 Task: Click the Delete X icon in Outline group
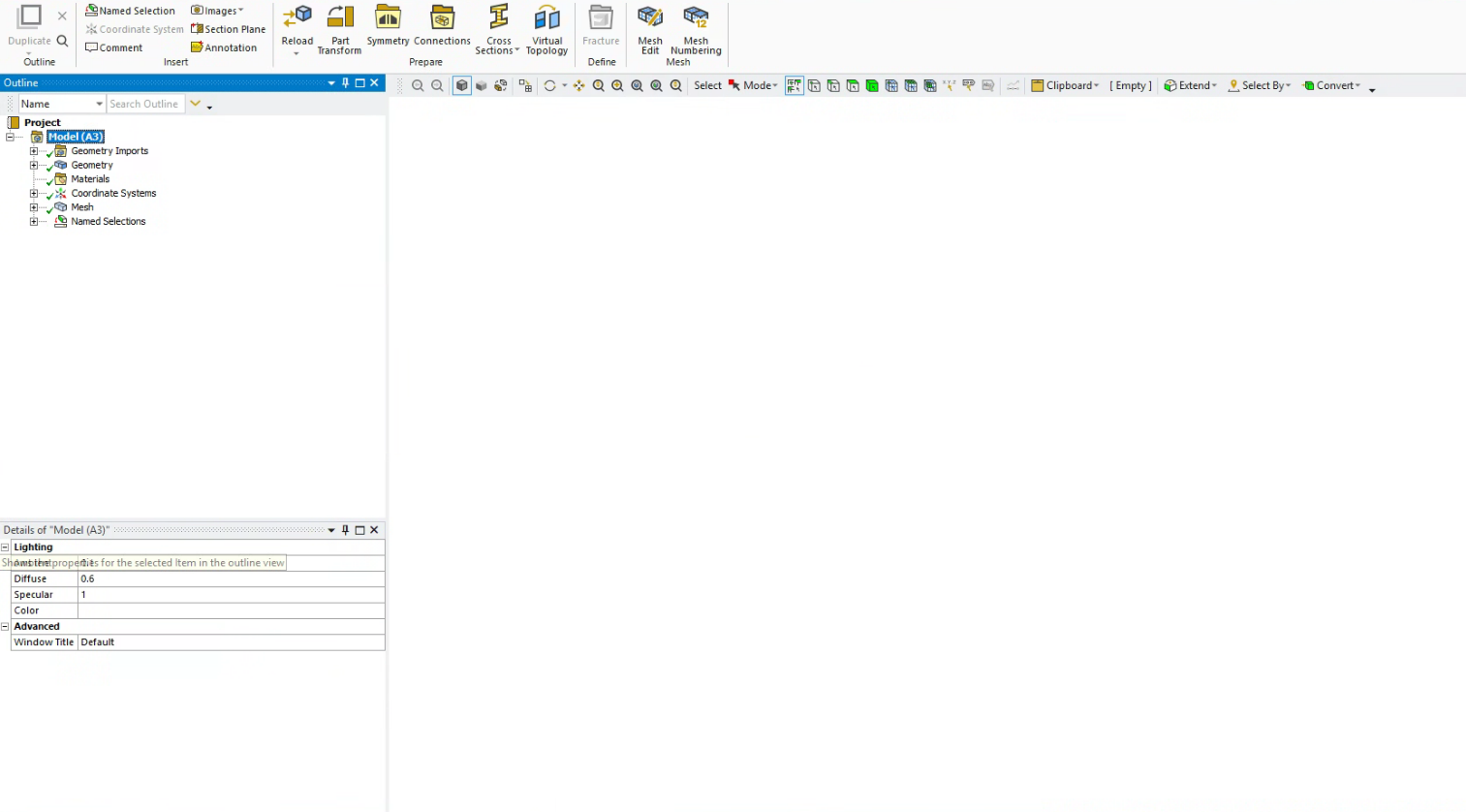pos(62,16)
